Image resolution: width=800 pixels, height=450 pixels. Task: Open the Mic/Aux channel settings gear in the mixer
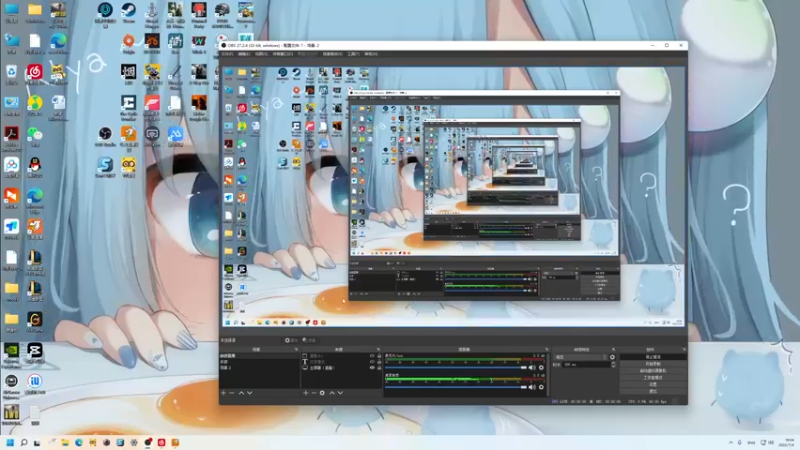coord(541,367)
